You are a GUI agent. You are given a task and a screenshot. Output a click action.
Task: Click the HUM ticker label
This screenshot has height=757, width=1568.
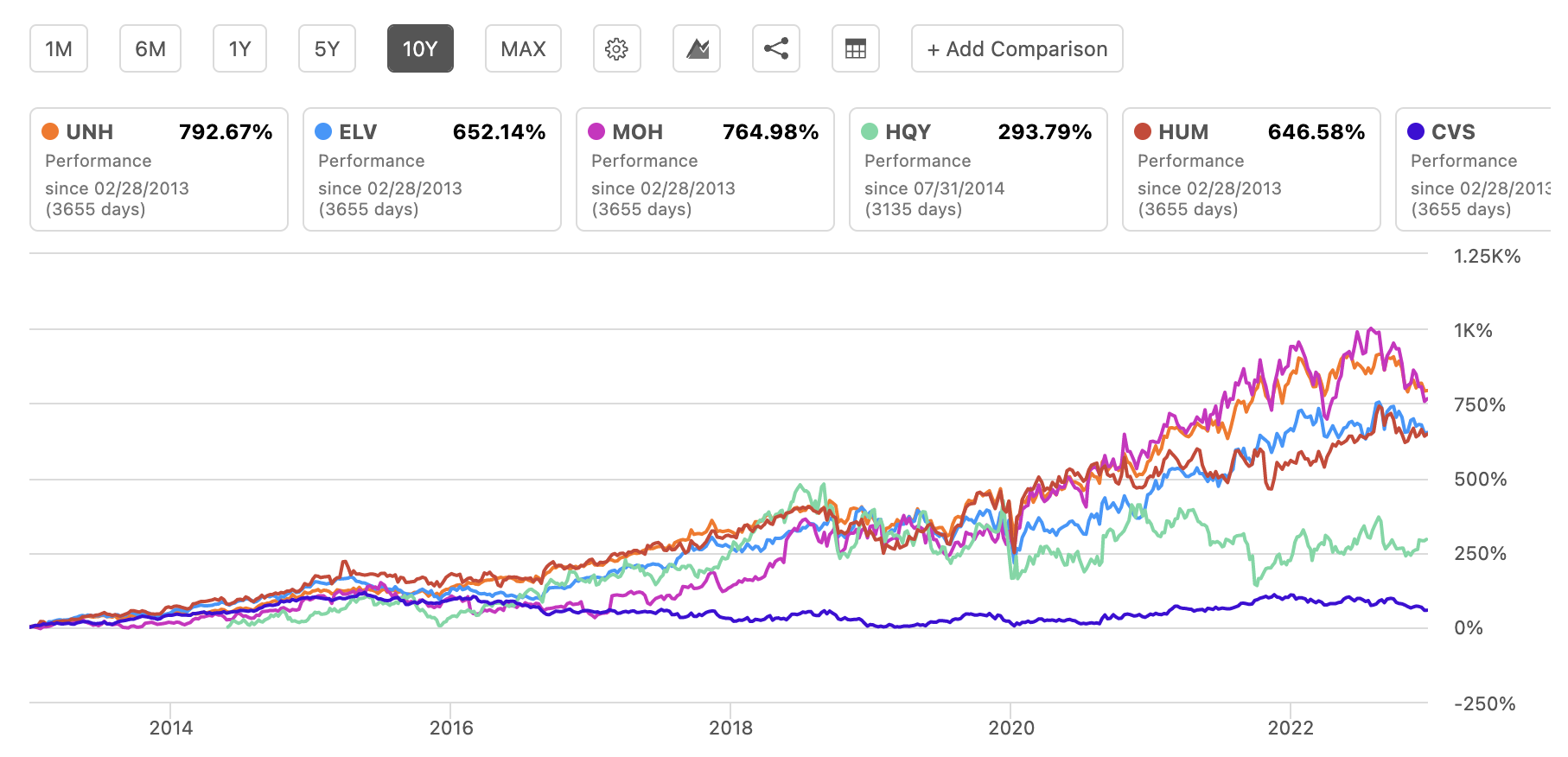[1183, 132]
